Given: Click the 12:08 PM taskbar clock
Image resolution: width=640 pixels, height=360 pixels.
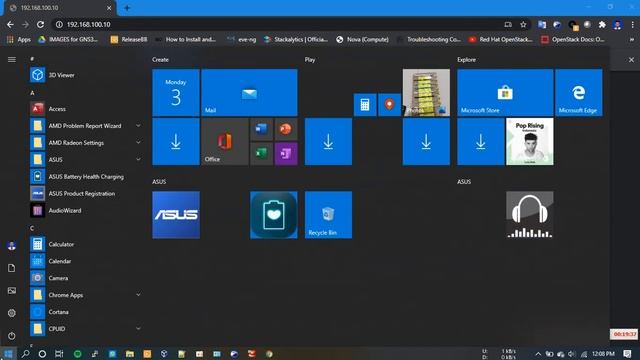Looking at the screenshot, I should pyautogui.click(x=603, y=354).
